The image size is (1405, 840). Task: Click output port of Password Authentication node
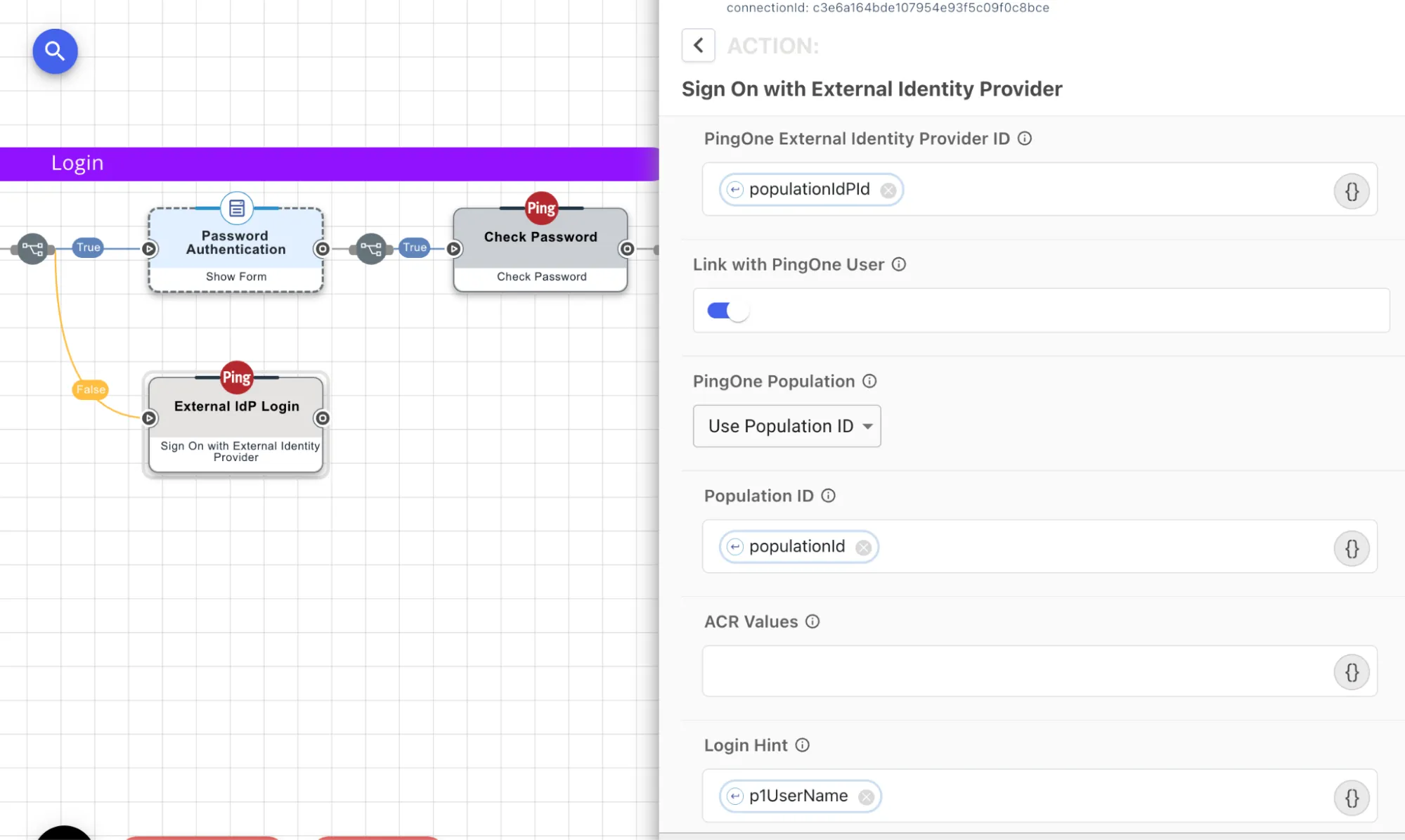[322, 249]
